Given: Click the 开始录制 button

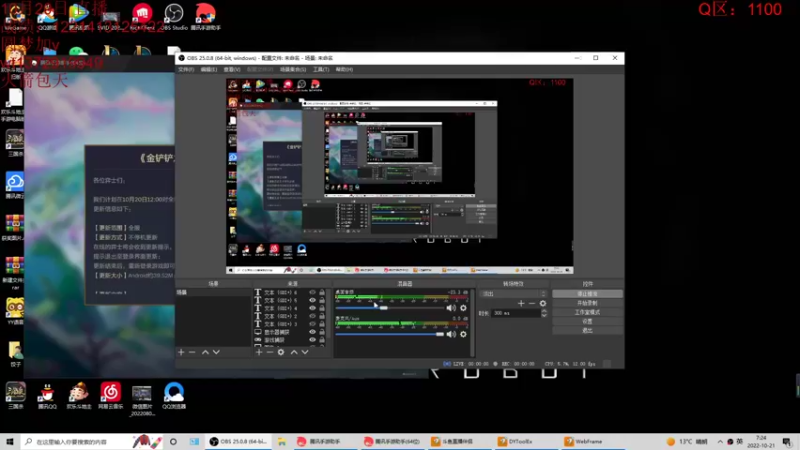Looking at the screenshot, I should click(x=588, y=303).
